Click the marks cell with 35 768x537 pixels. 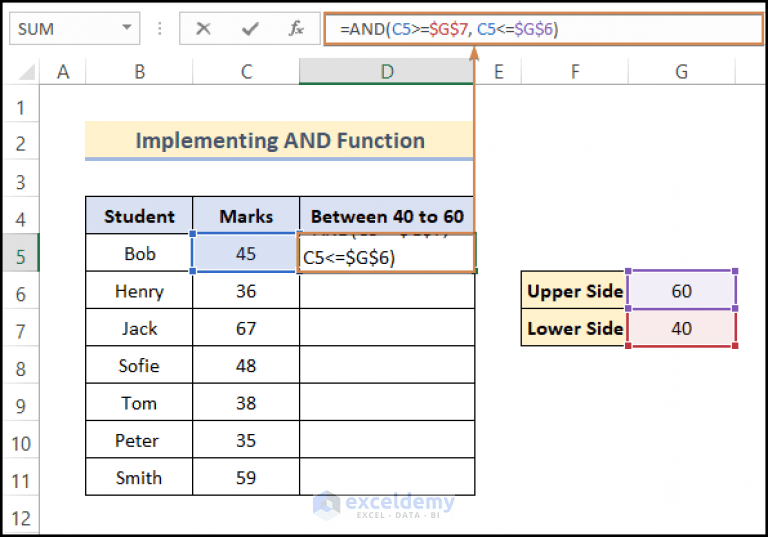coord(246,440)
